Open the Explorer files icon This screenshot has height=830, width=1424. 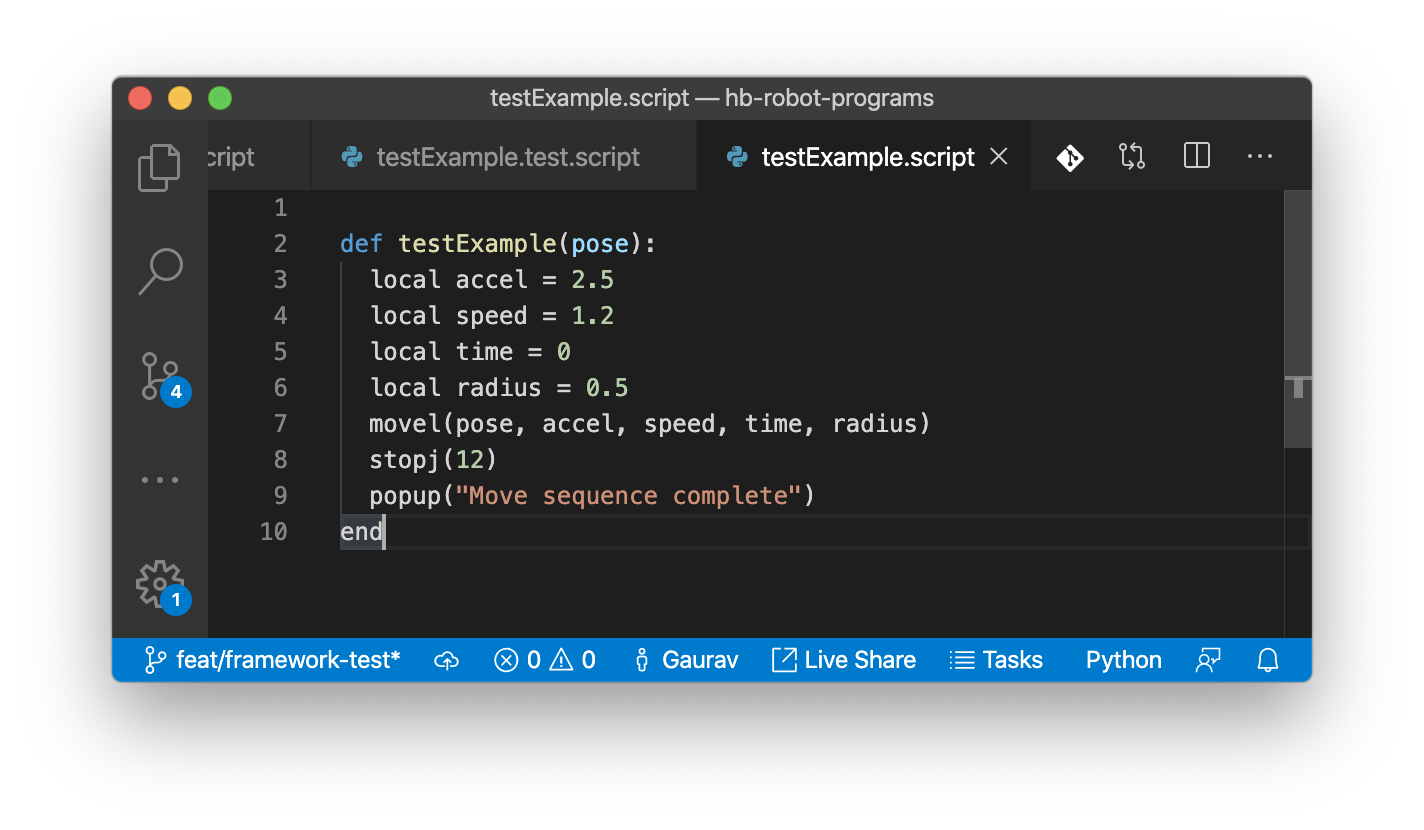coord(159,167)
